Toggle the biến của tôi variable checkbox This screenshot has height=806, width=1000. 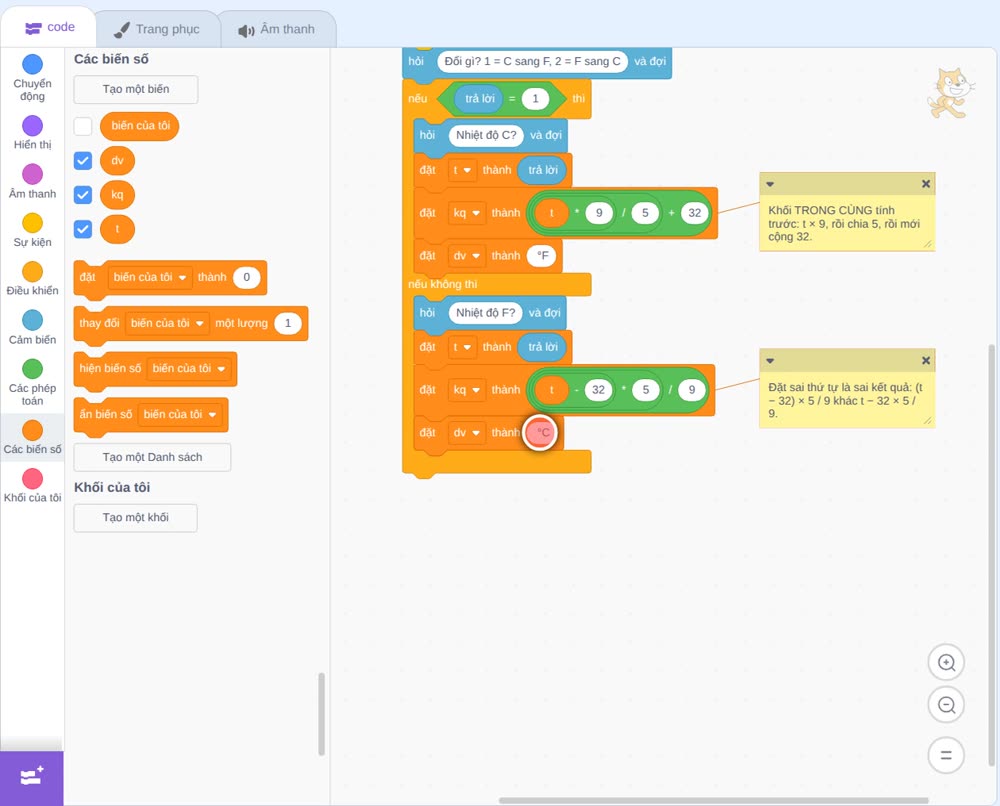(83, 126)
